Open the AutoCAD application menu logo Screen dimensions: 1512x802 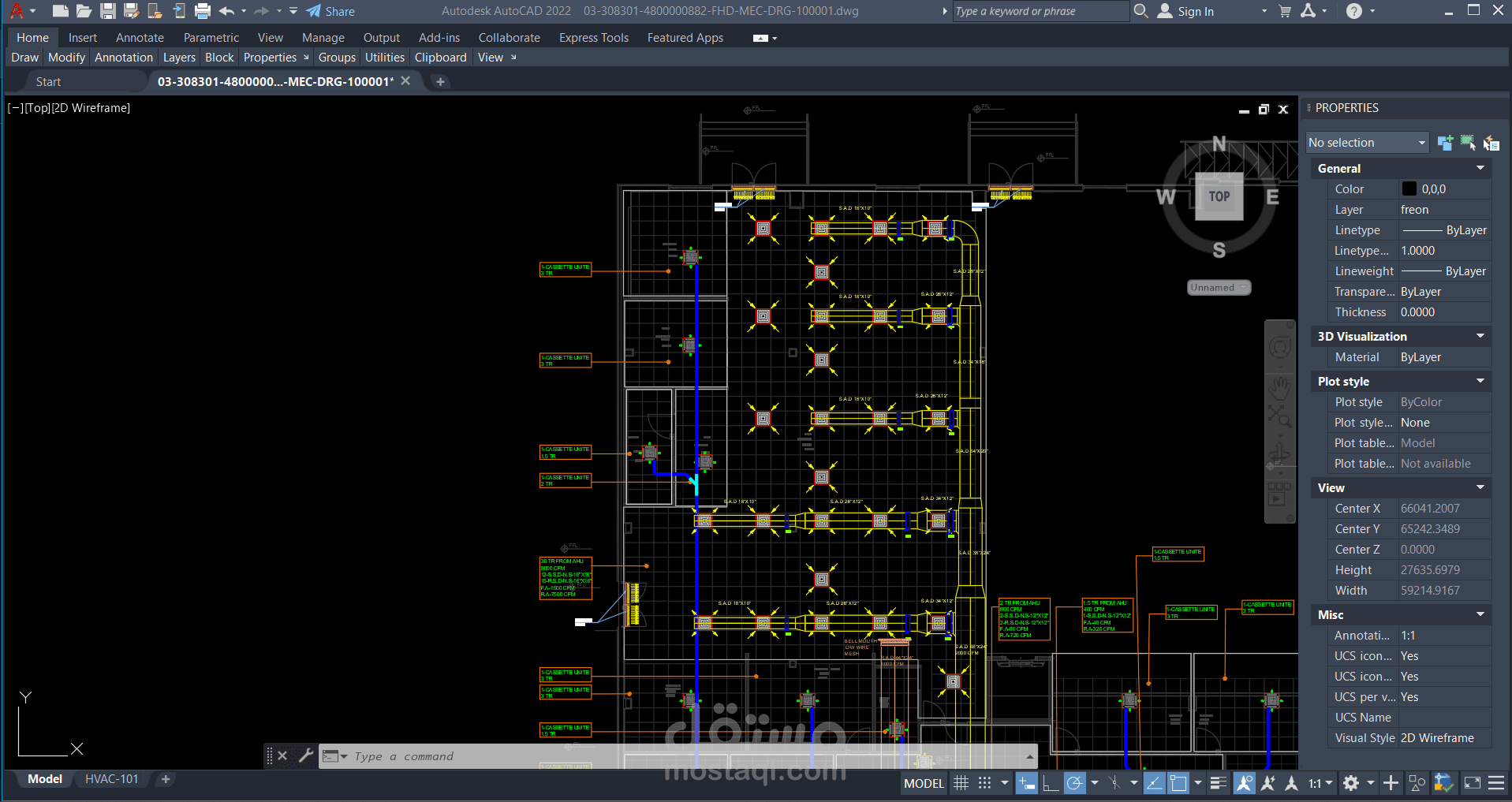click(x=17, y=11)
